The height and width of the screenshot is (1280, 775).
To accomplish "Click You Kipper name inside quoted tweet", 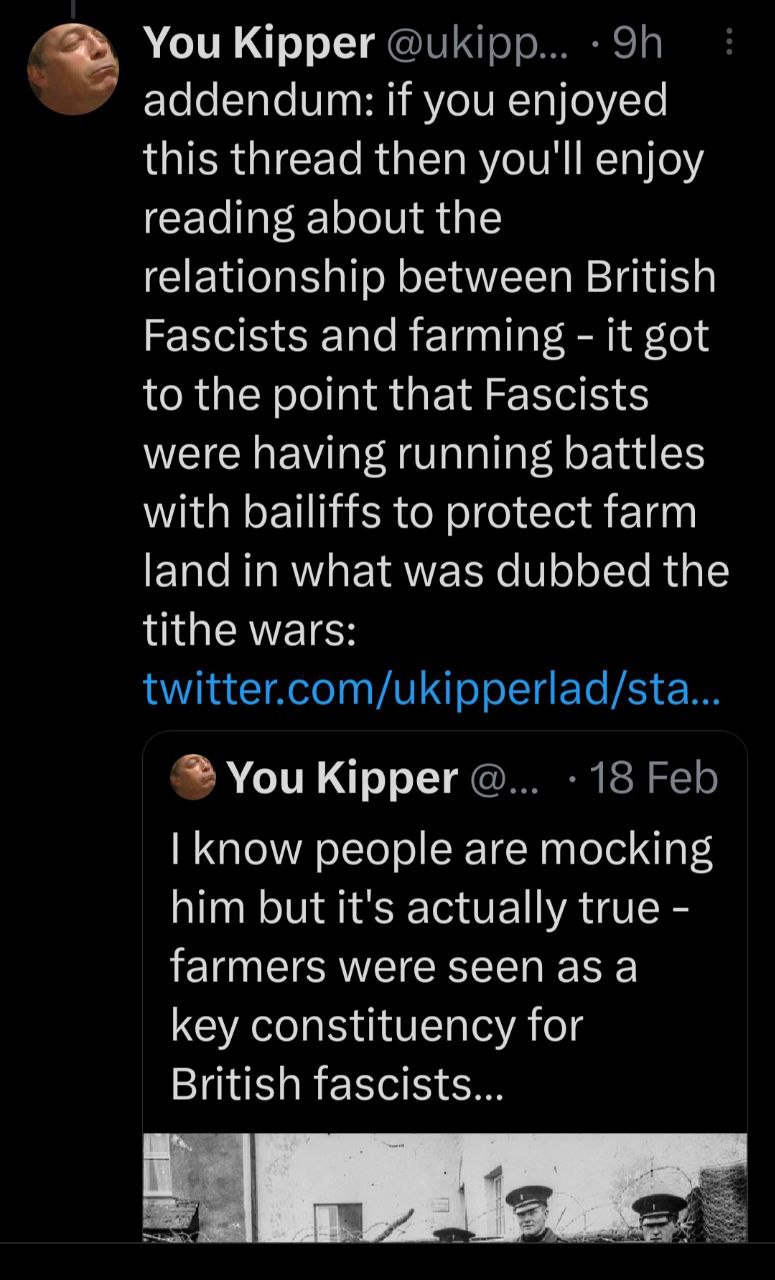I will point(342,778).
